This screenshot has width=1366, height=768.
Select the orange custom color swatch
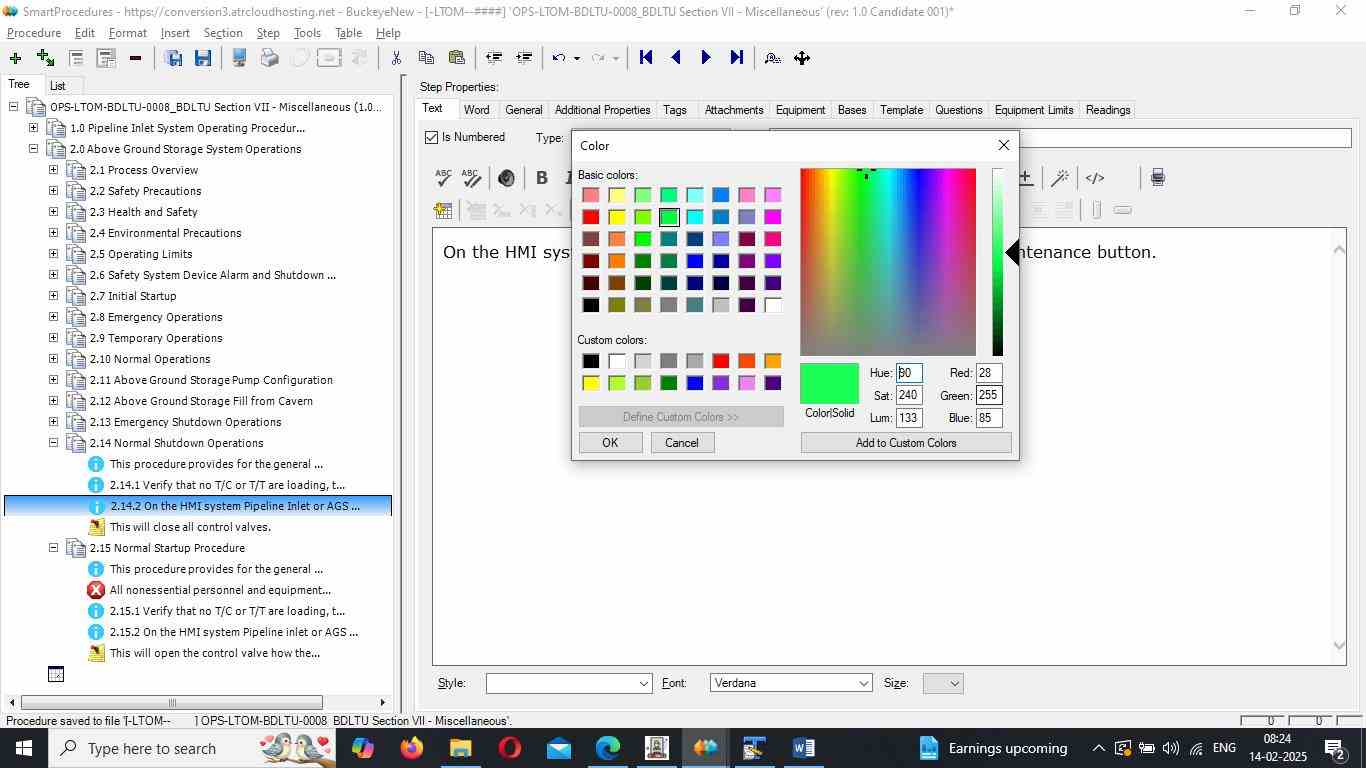pos(773,361)
